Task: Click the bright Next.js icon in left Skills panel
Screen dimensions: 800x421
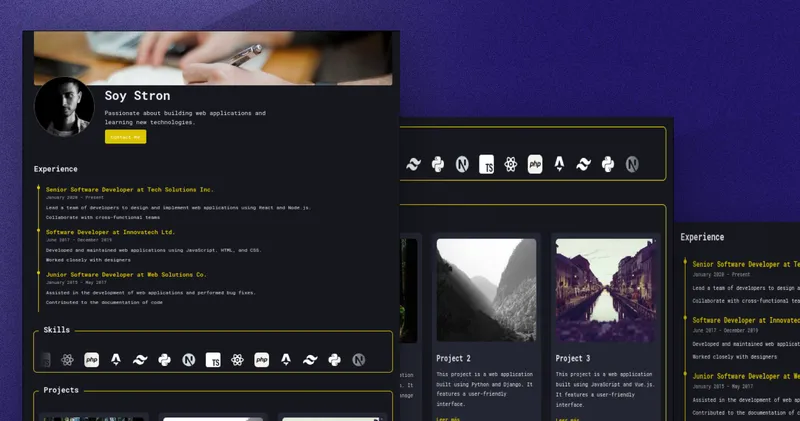Action: [x=189, y=360]
